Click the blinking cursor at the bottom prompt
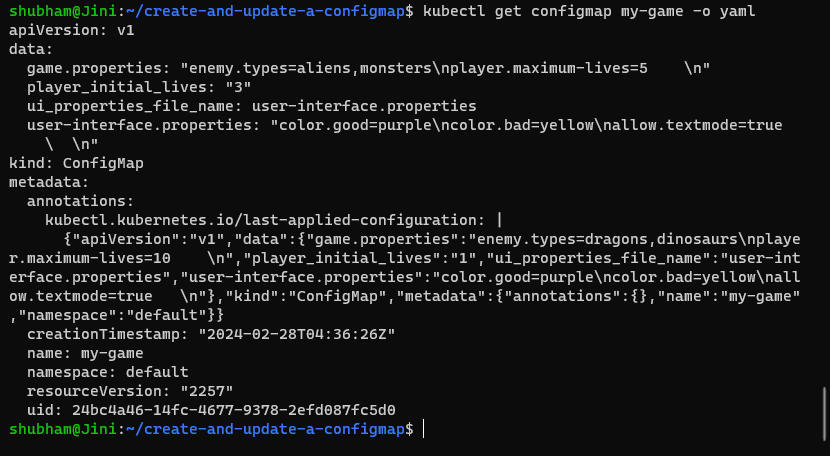The height and width of the screenshot is (456, 830). (x=424, y=428)
